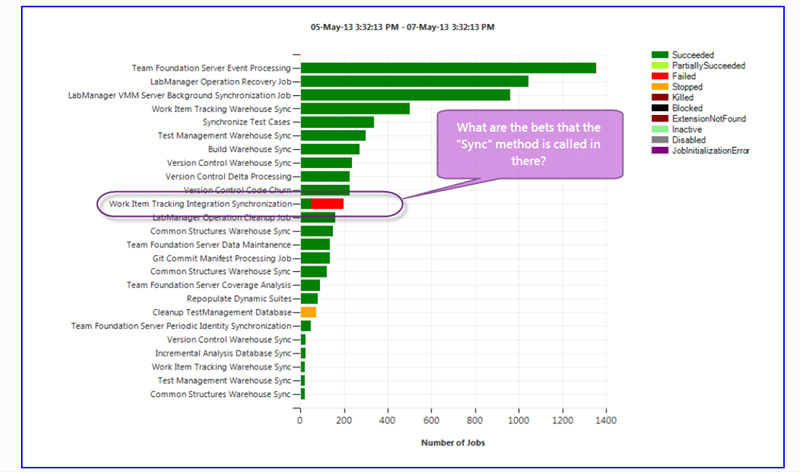Click the 'LabManager Operation Recovery Job' label

click(x=220, y=82)
